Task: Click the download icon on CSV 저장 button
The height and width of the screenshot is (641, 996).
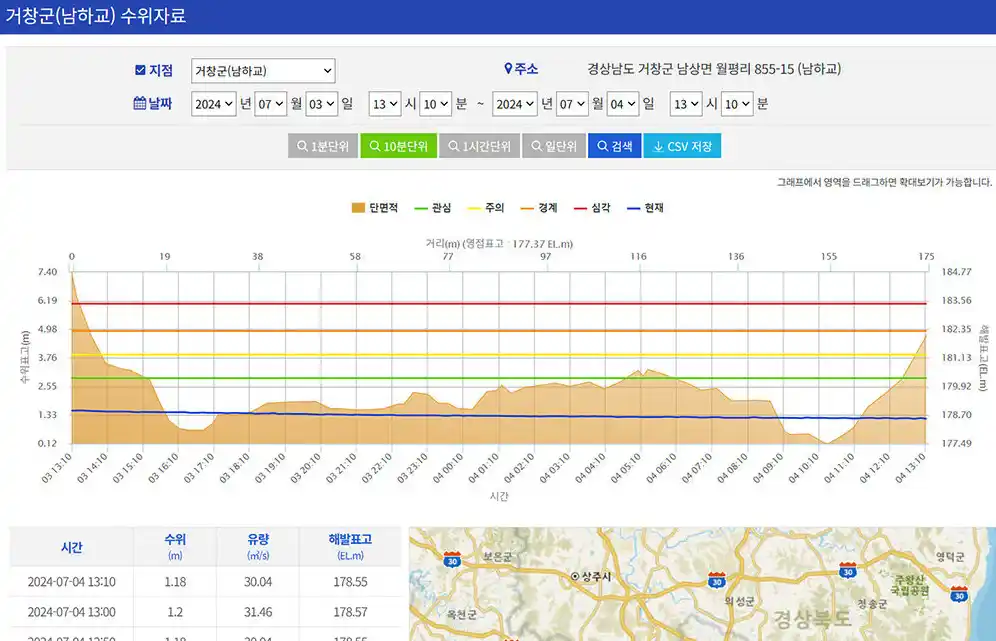Action: point(659,145)
